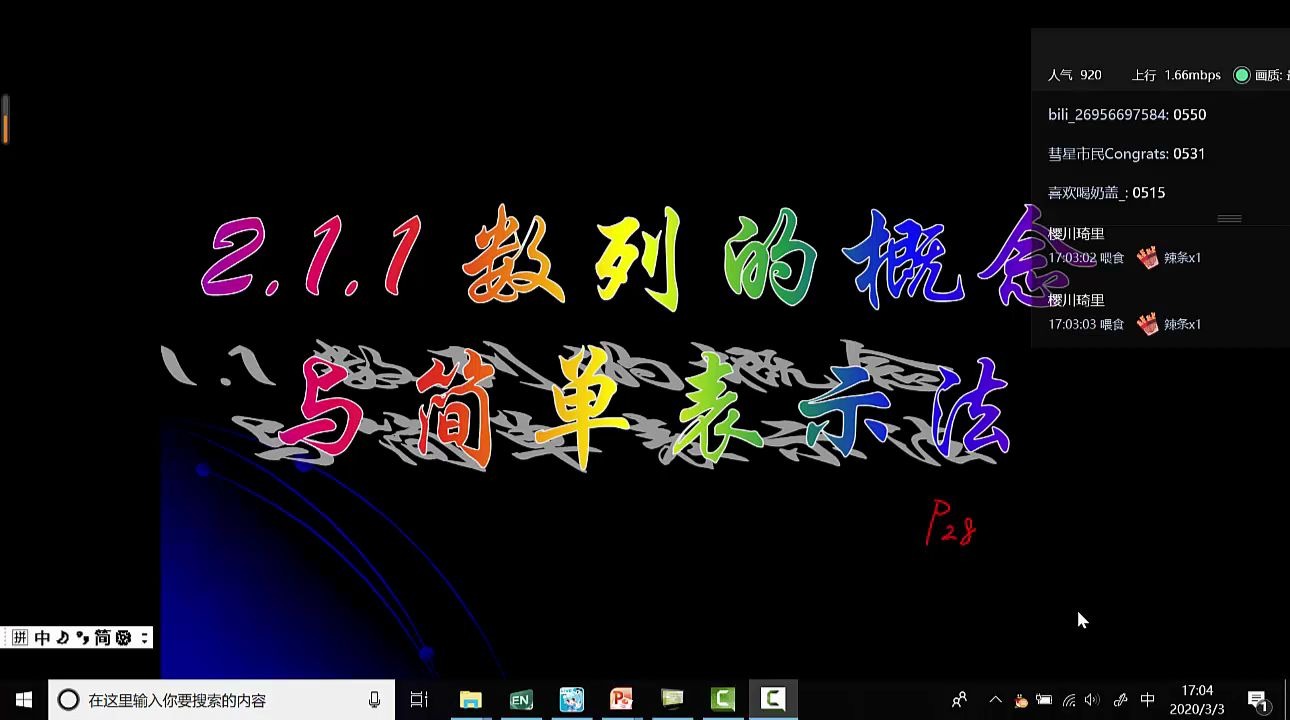Switch to the active Camtasia recorder window

coord(773,700)
